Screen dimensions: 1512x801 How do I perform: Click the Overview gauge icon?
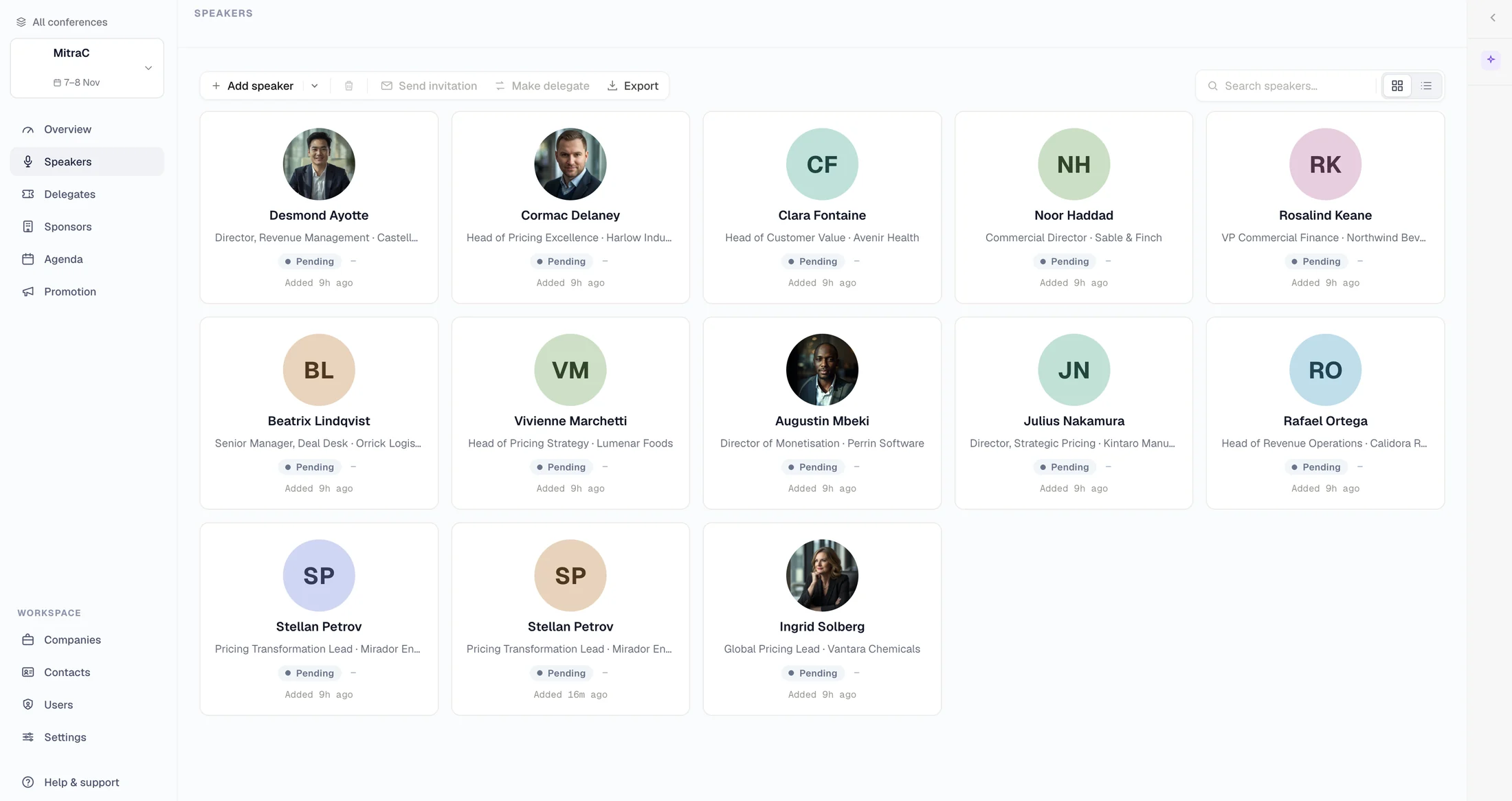click(28, 129)
